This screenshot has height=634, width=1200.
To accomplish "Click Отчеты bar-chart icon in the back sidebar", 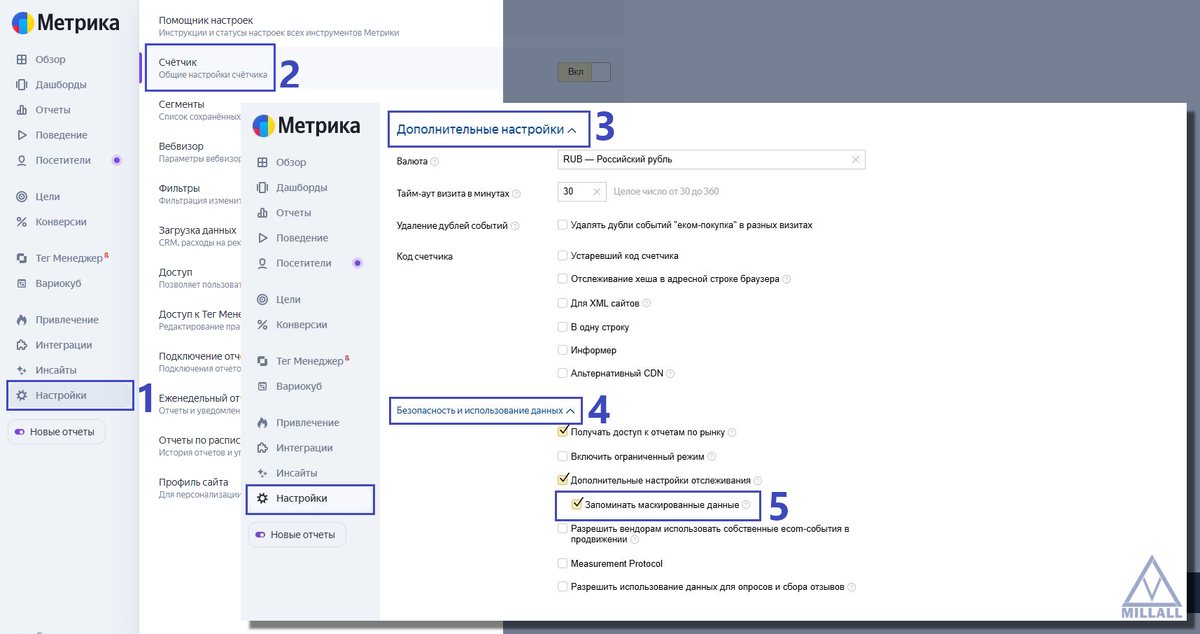I will coord(22,110).
